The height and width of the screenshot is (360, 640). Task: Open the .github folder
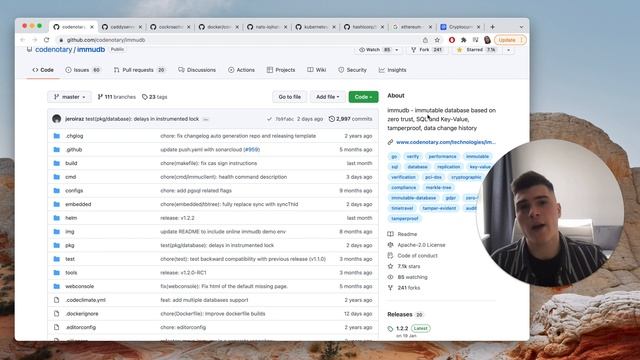tap(74, 149)
